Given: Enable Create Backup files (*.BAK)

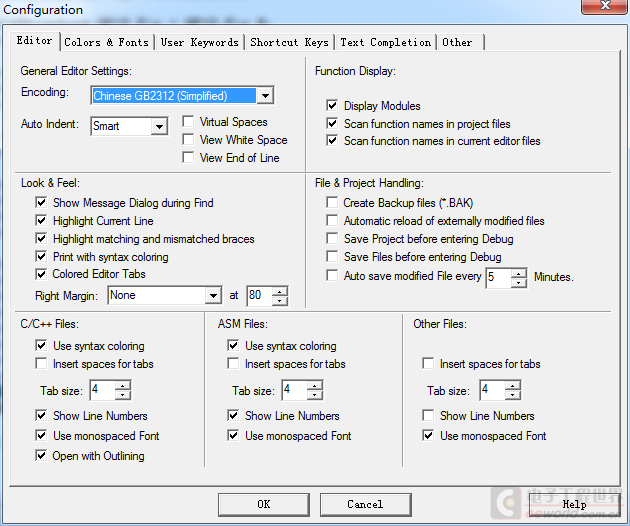Looking at the screenshot, I should pos(332,203).
